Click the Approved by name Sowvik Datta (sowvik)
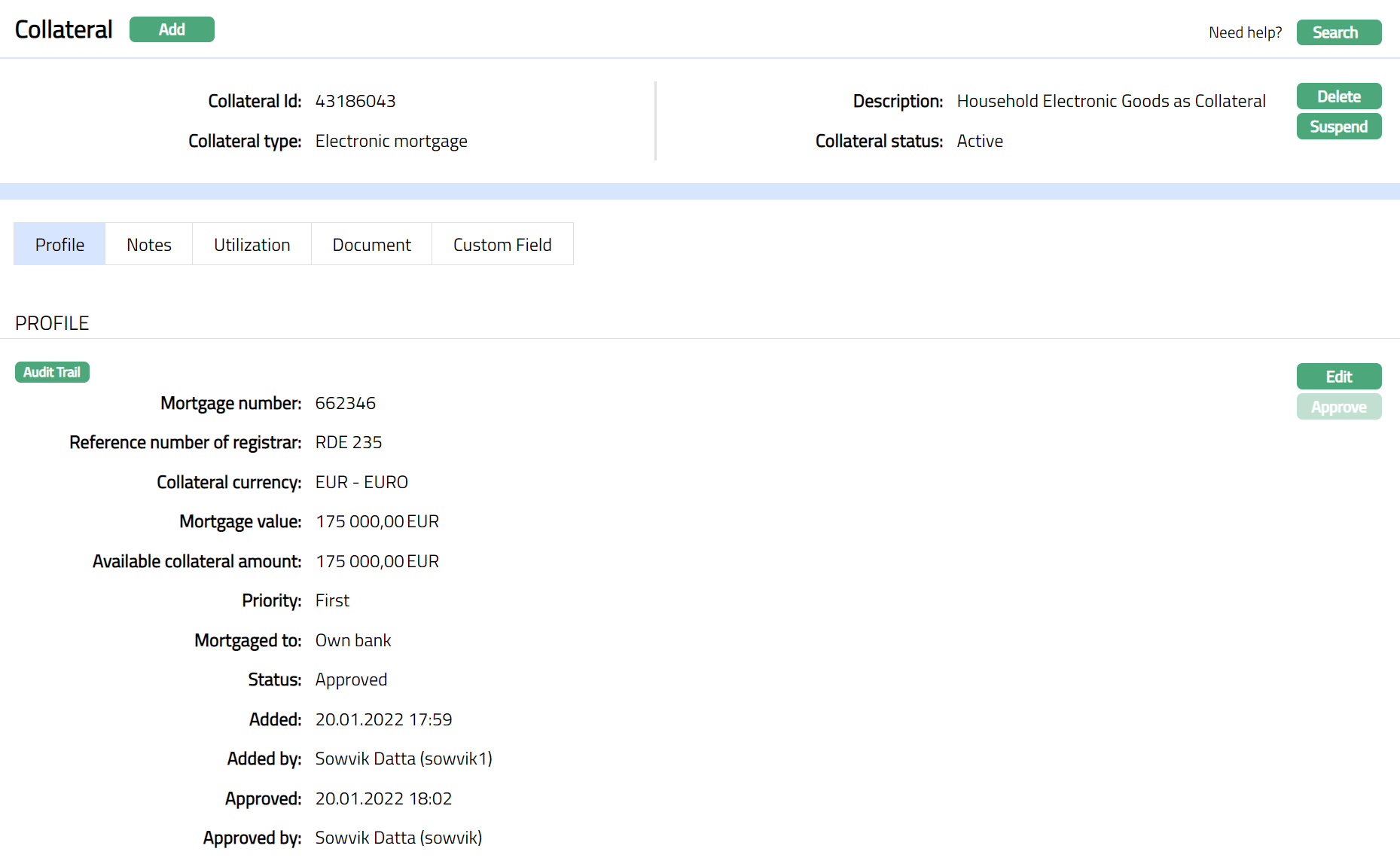 pos(398,838)
